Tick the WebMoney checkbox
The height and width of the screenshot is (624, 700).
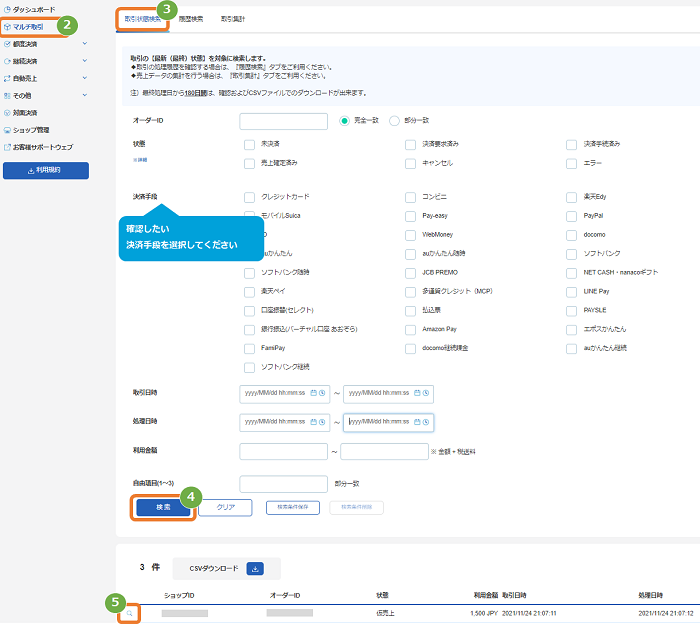[x=410, y=235]
